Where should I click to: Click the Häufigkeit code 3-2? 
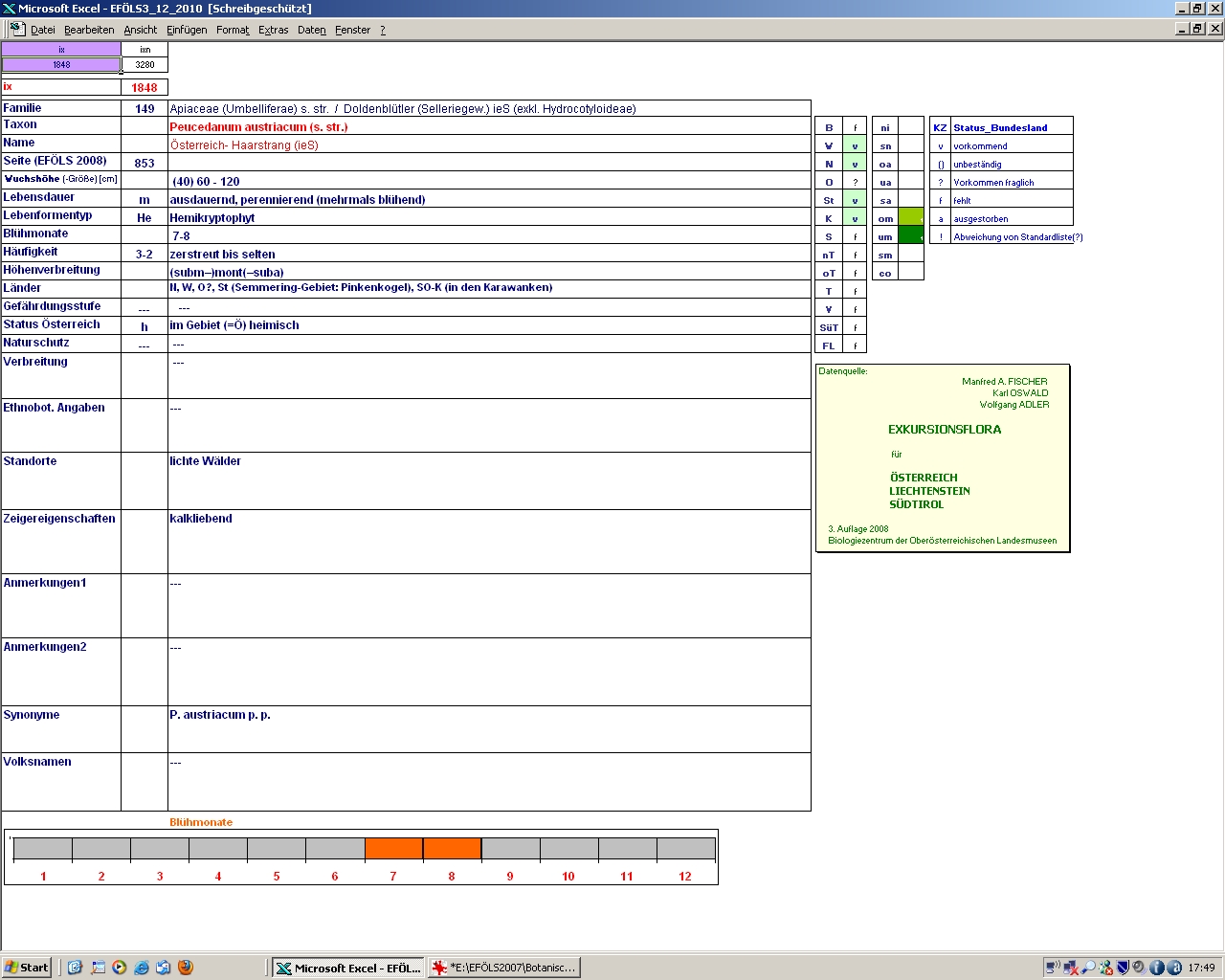(x=145, y=254)
